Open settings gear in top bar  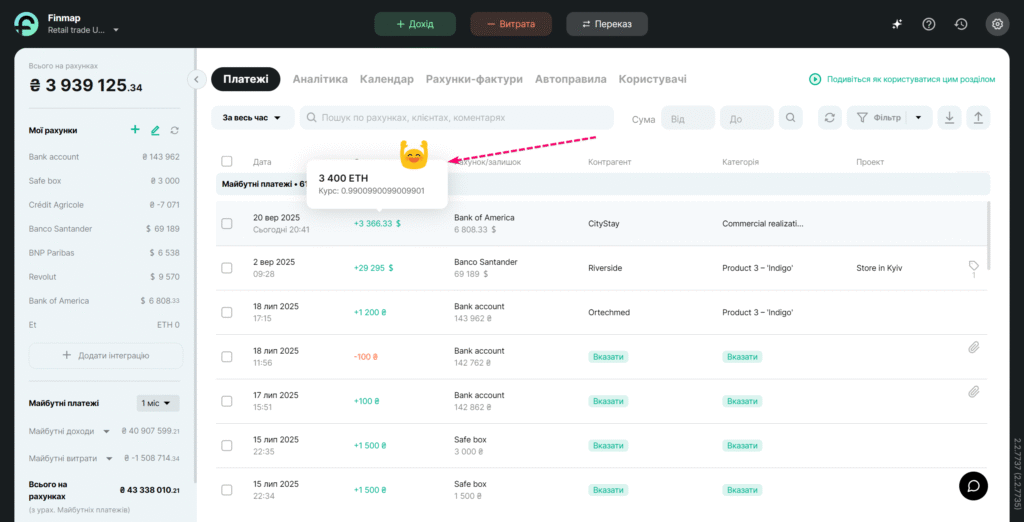(x=995, y=24)
